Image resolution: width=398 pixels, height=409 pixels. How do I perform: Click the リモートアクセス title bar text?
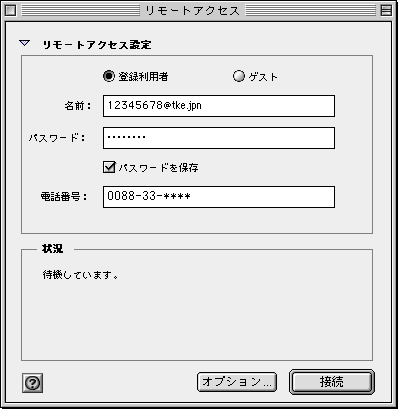pyautogui.click(x=193, y=11)
